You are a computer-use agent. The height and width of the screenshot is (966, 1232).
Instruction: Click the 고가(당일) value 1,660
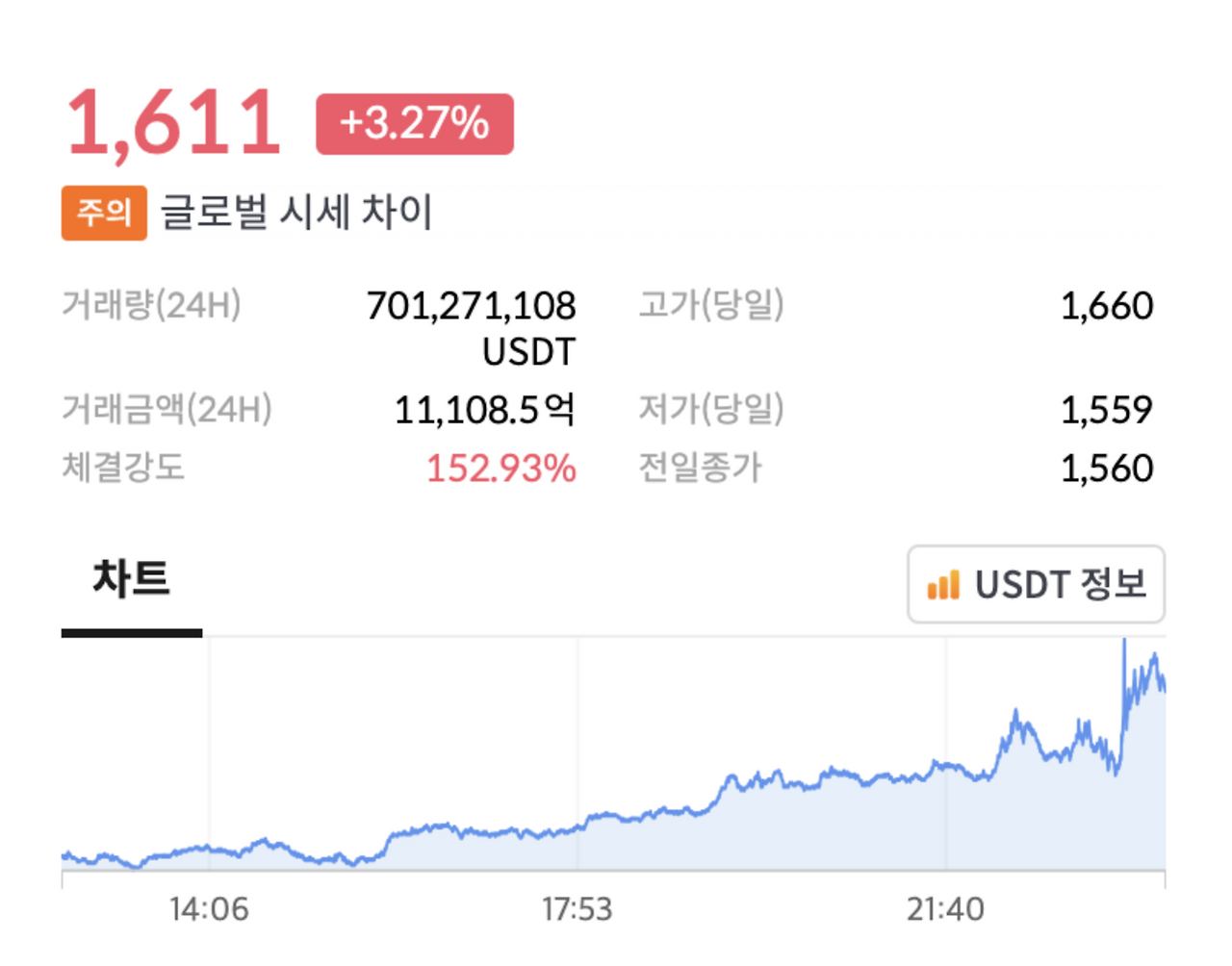[1121, 306]
